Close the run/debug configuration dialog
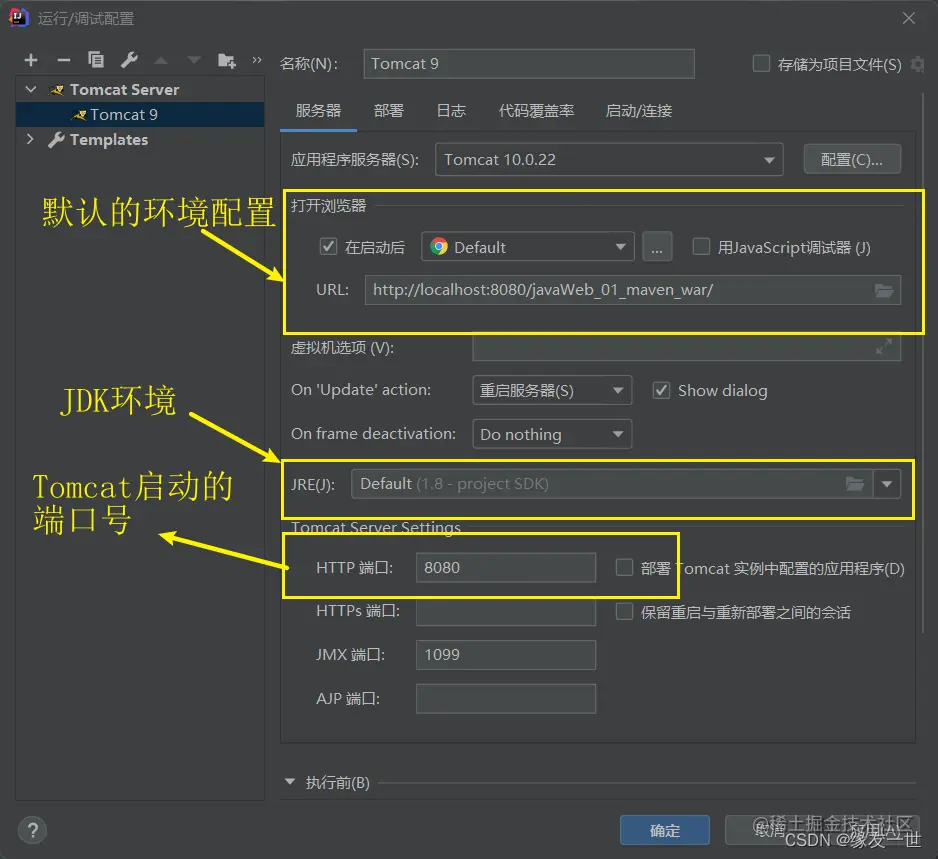 point(909,19)
